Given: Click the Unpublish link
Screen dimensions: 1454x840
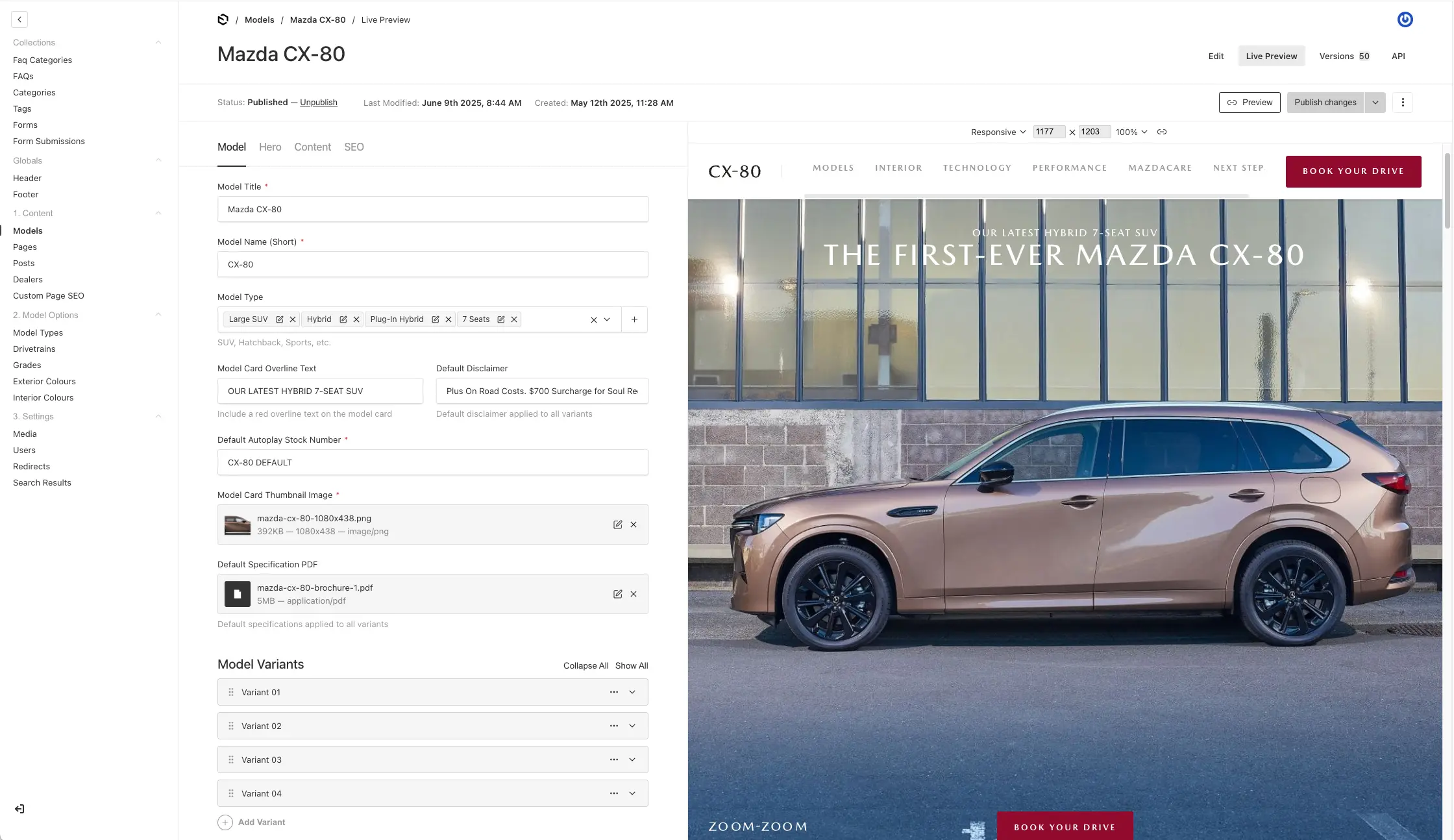Looking at the screenshot, I should click(x=318, y=103).
